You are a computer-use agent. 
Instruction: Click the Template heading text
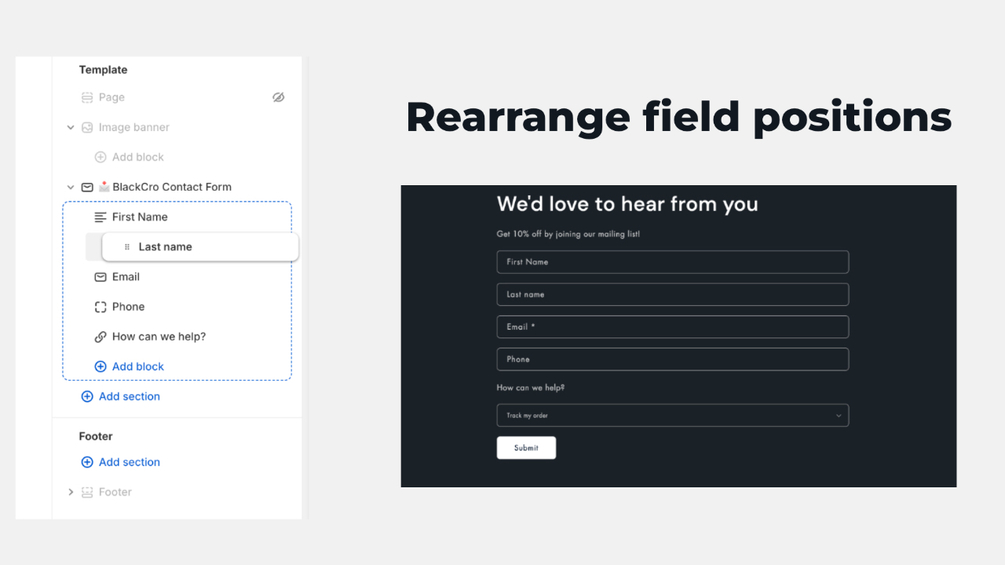(x=103, y=70)
